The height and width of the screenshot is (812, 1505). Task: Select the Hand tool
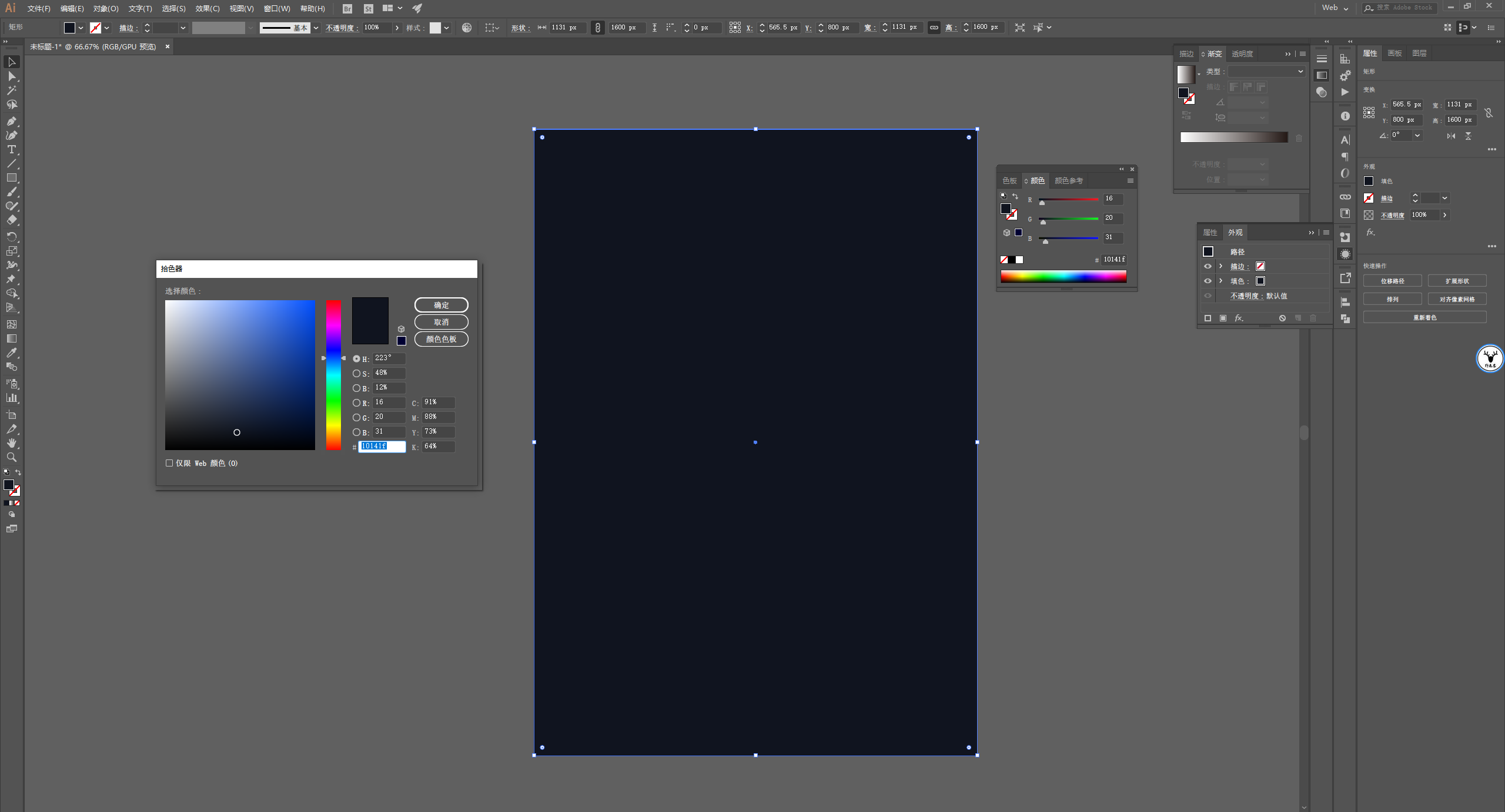(11, 443)
